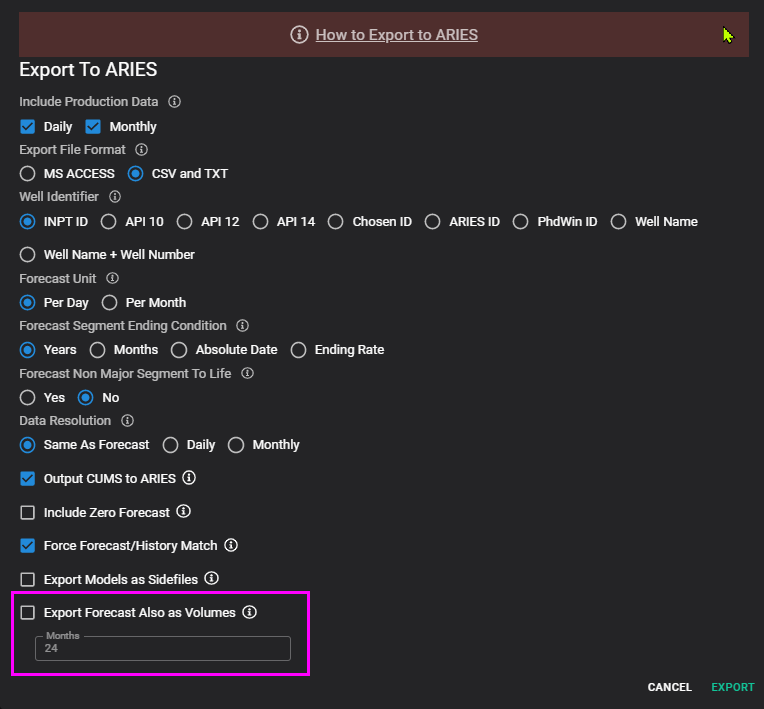Click info icon beside Export File Format
764x709 pixels.
click(x=141, y=150)
